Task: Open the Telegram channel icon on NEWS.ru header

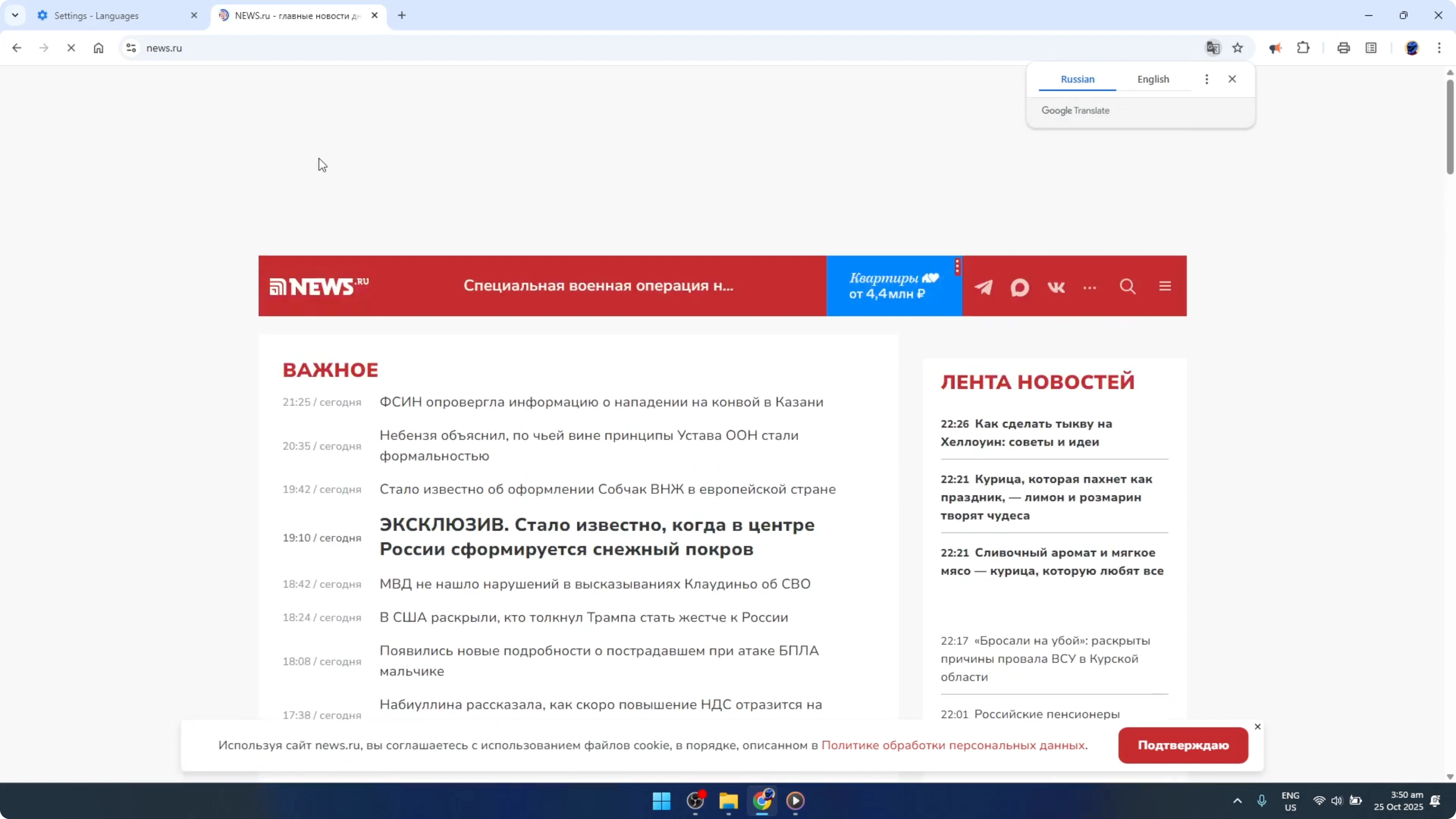Action: point(984,287)
